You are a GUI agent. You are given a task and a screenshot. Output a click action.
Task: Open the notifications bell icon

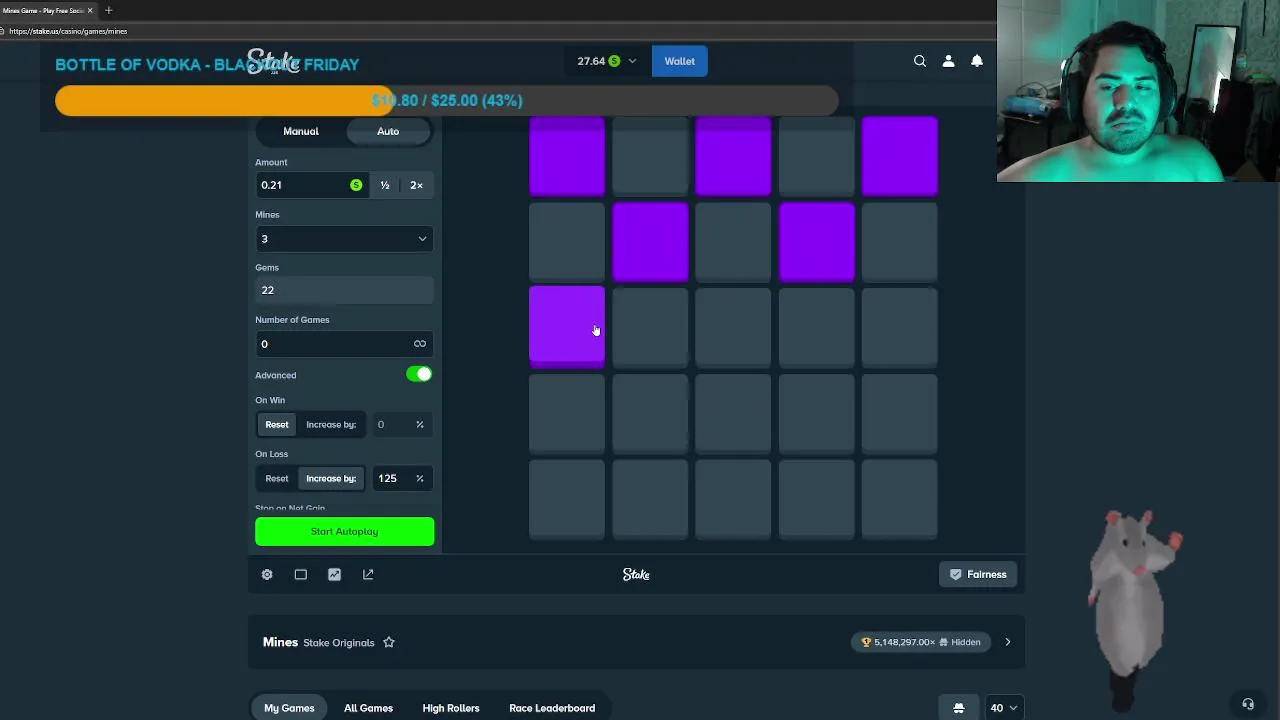[x=977, y=61]
